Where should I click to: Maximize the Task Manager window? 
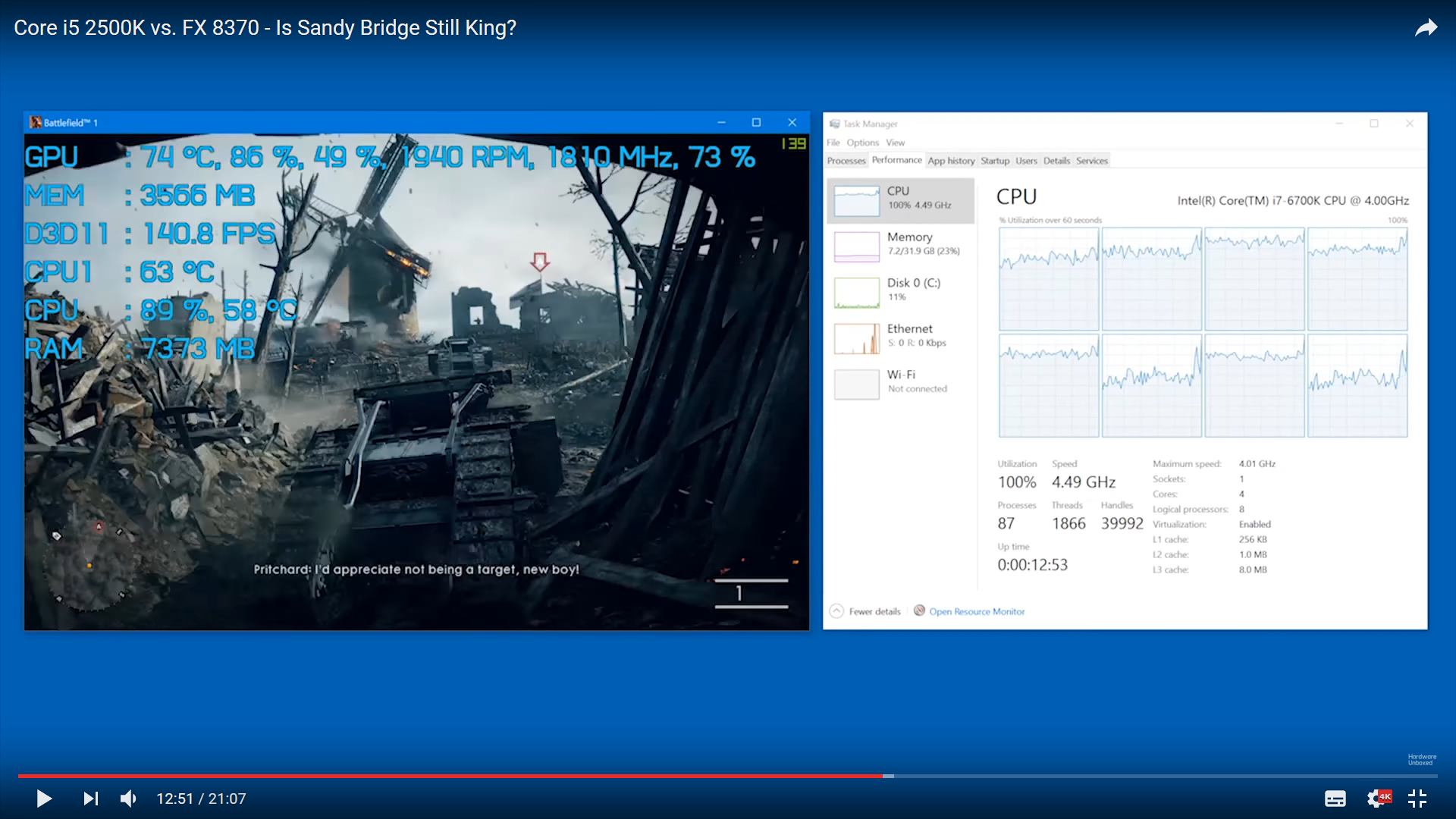(1374, 124)
